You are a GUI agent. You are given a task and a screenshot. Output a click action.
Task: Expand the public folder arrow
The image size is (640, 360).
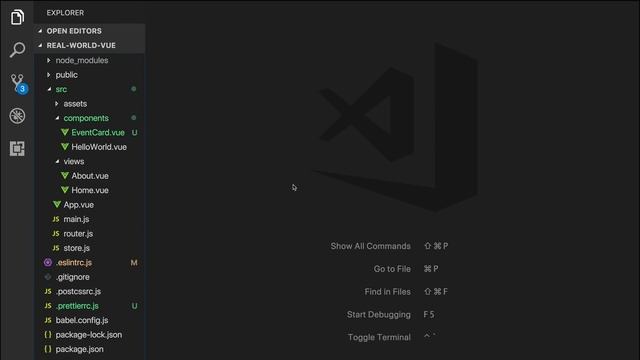click(x=49, y=75)
